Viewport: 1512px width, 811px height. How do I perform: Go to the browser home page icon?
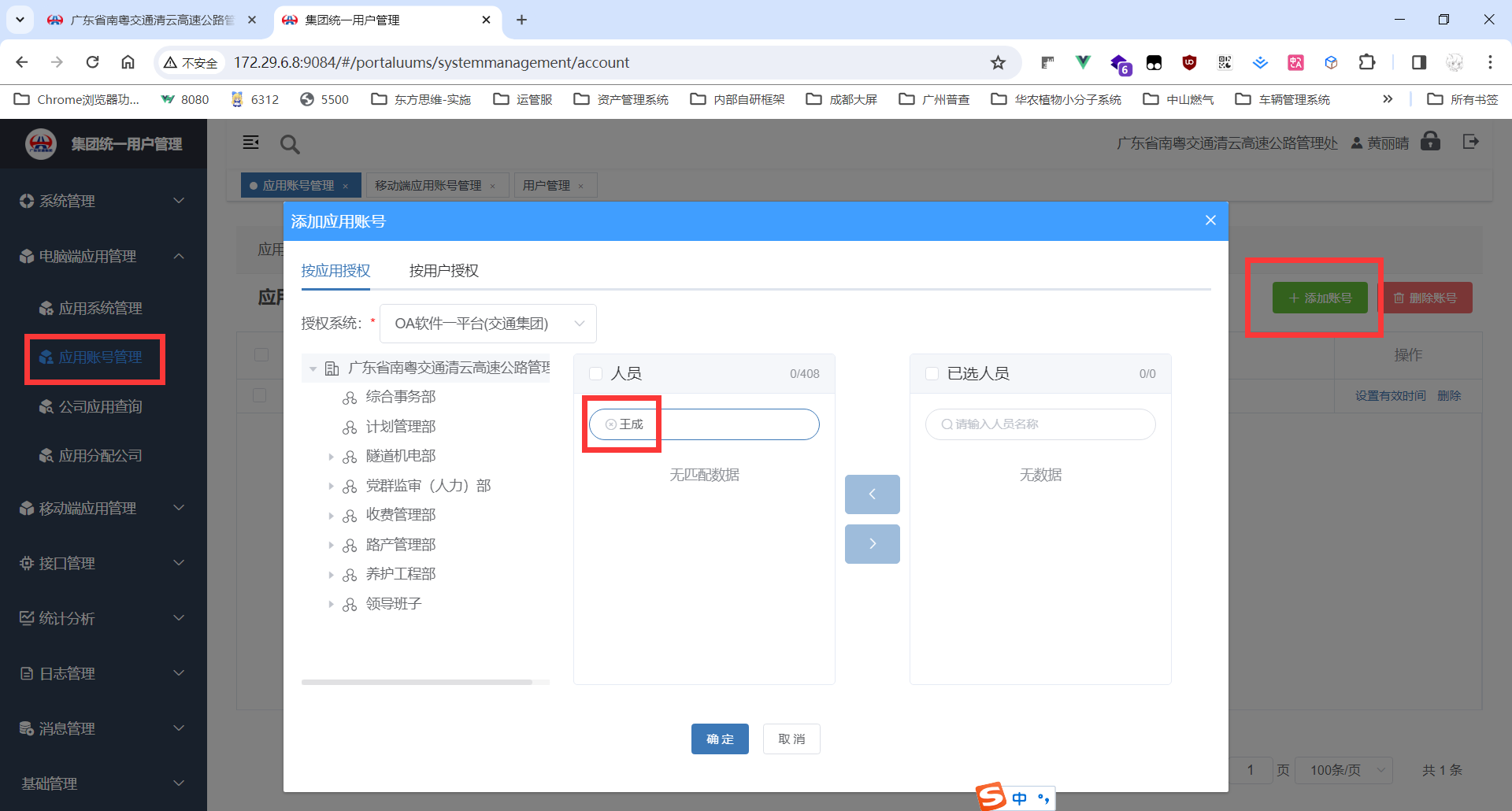tap(128, 62)
